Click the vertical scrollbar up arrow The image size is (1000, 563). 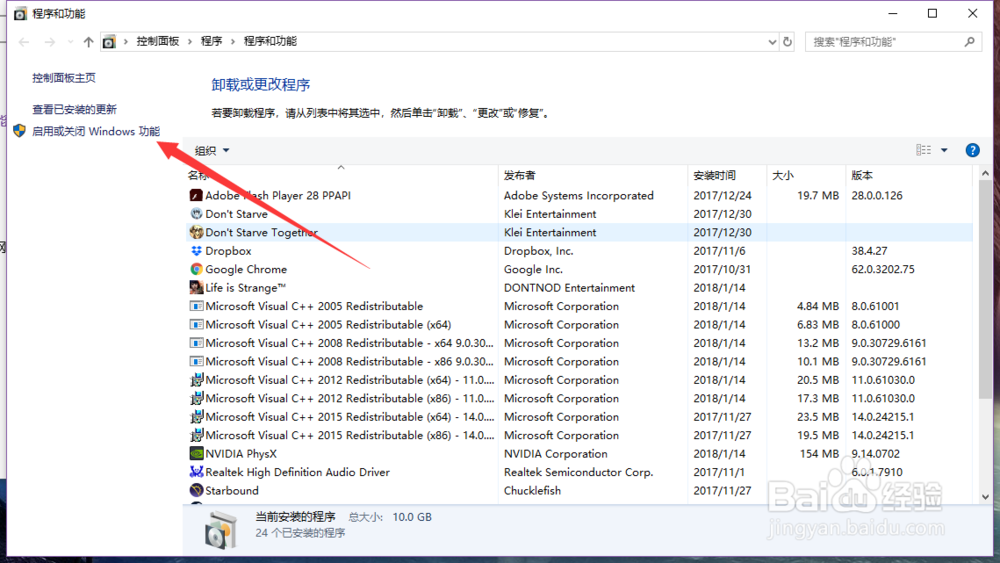pyautogui.click(x=985, y=173)
